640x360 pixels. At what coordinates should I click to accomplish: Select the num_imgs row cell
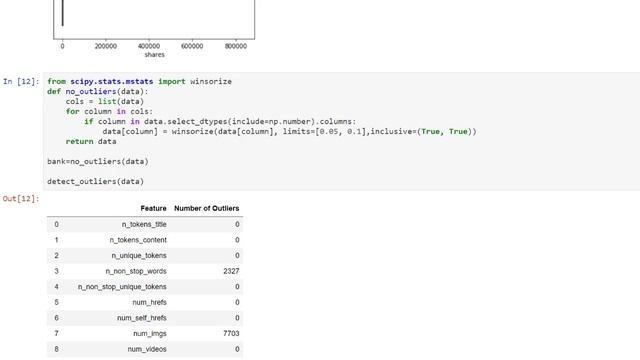pos(150,333)
